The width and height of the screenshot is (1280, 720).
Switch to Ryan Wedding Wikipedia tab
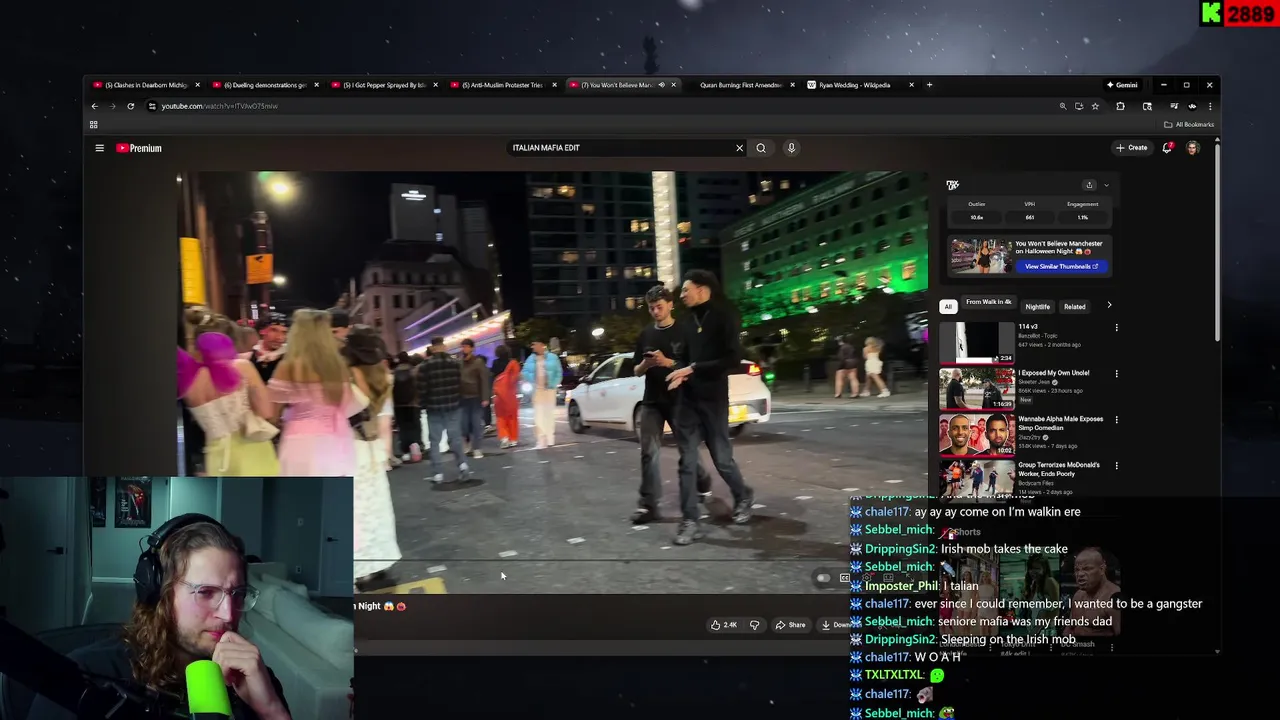[x=853, y=85]
